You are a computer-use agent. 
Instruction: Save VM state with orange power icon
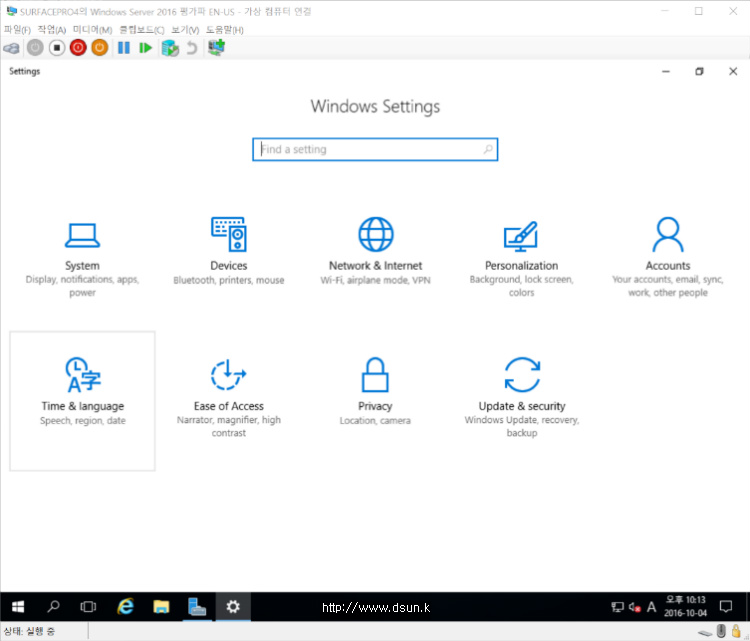[99, 48]
